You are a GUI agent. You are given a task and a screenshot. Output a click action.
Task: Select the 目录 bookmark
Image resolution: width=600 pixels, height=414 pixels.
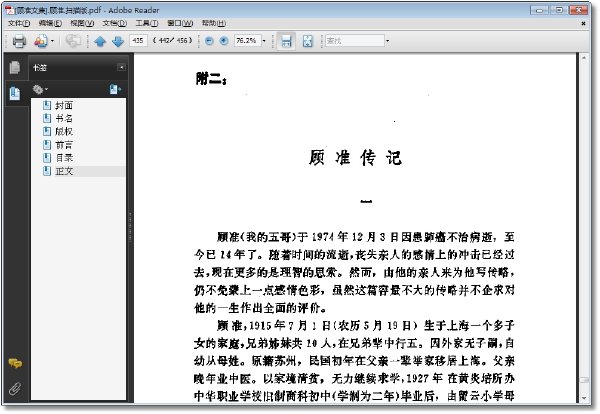[64, 158]
